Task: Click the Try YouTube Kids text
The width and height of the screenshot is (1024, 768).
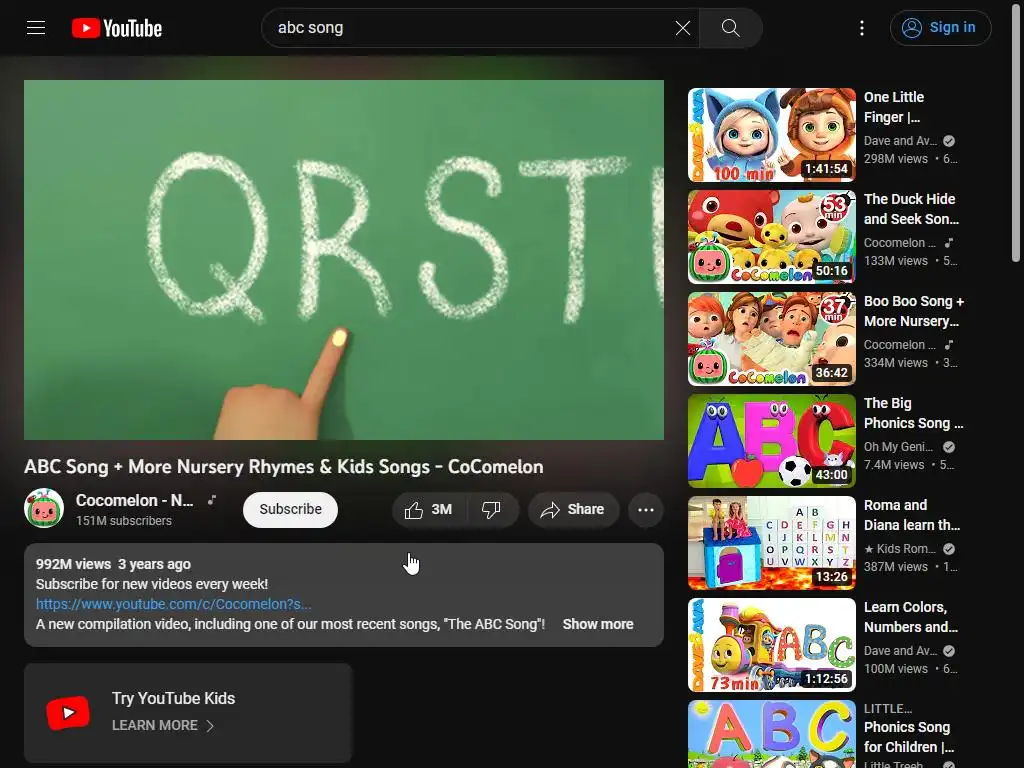Action: (173, 698)
